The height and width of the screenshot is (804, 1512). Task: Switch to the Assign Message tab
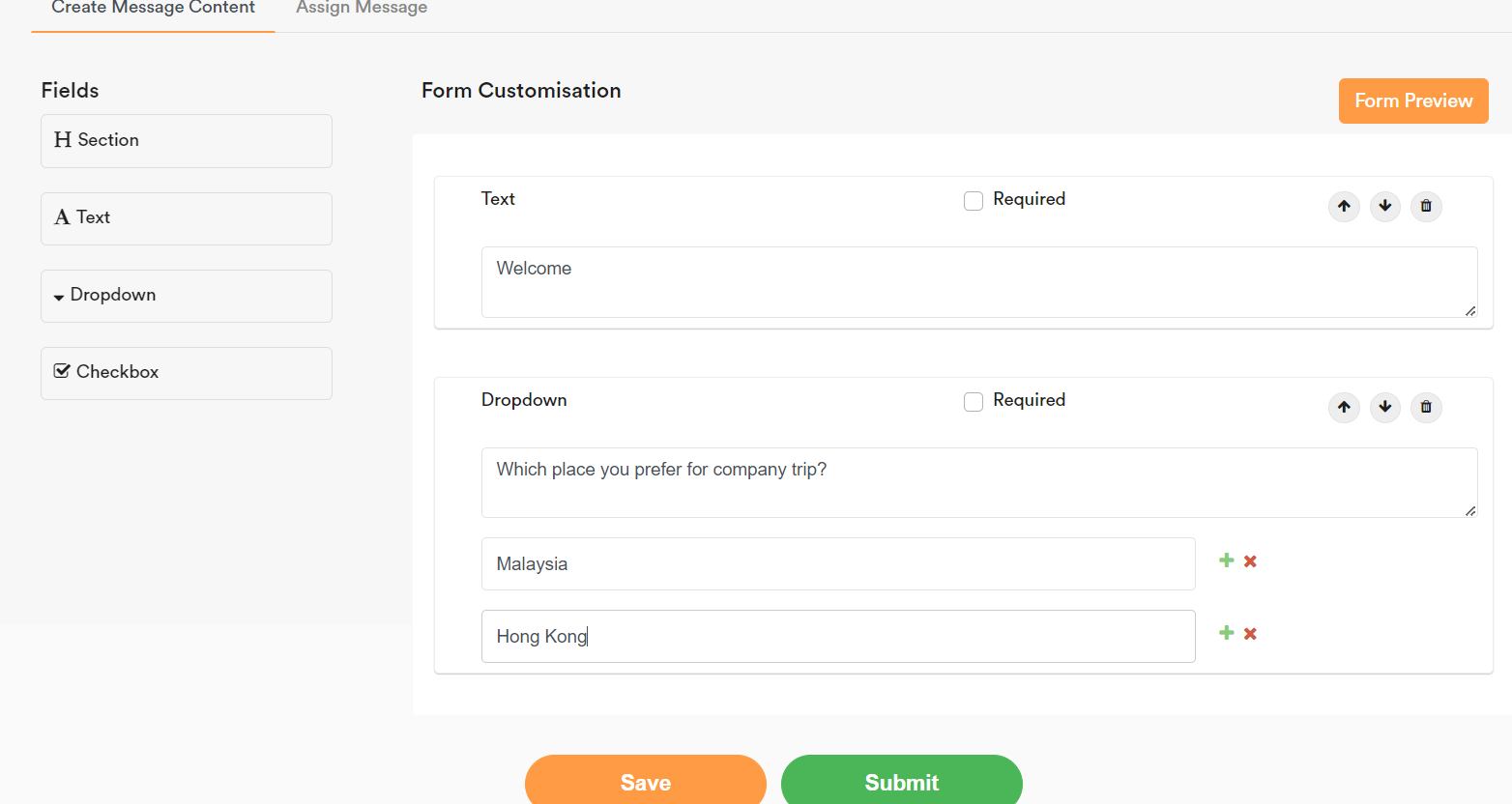[x=361, y=8]
